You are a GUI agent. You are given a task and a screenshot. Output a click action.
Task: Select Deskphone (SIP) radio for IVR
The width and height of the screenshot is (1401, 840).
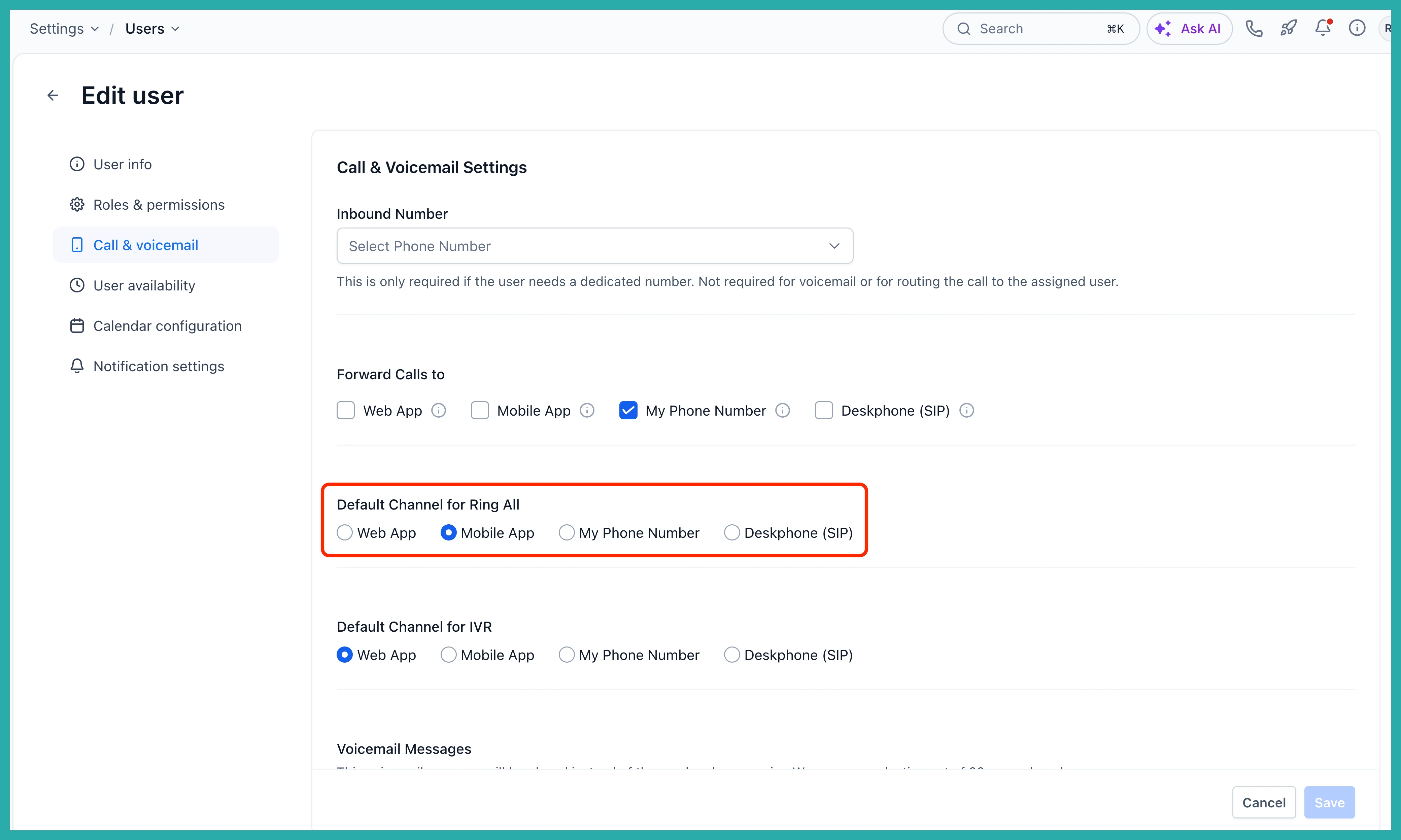point(731,655)
